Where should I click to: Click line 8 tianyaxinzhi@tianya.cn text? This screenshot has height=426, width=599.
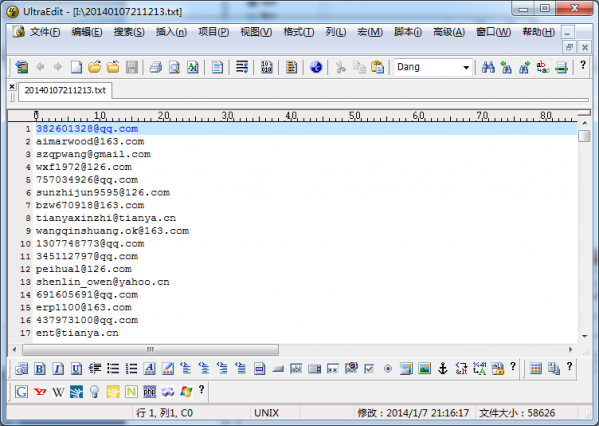(x=106, y=218)
